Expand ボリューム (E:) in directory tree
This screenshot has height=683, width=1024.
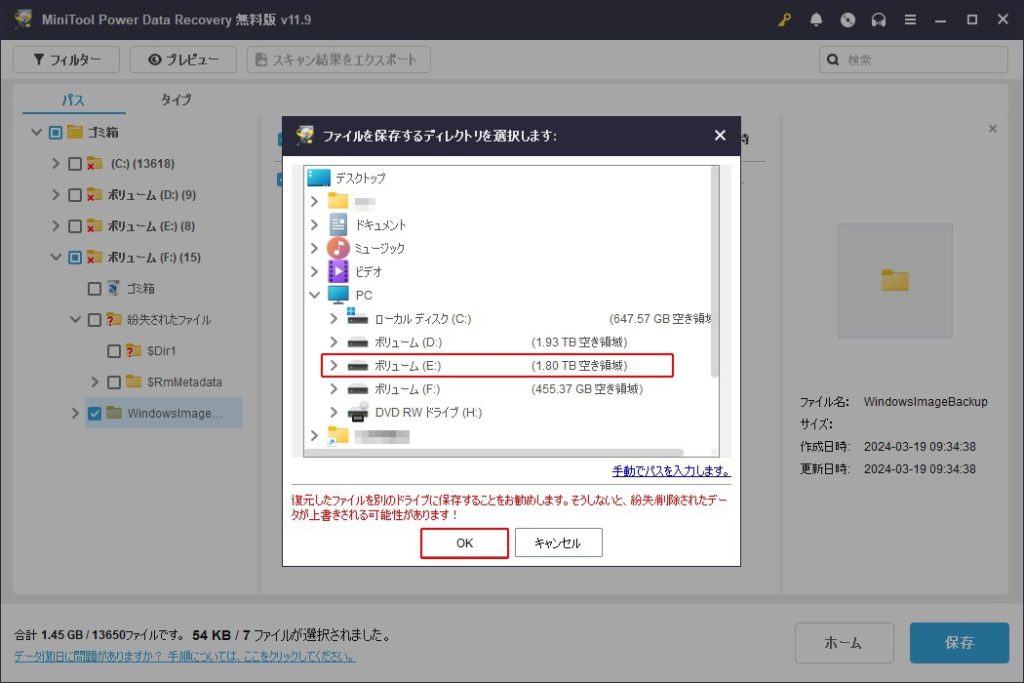pyautogui.click(x=334, y=366)
